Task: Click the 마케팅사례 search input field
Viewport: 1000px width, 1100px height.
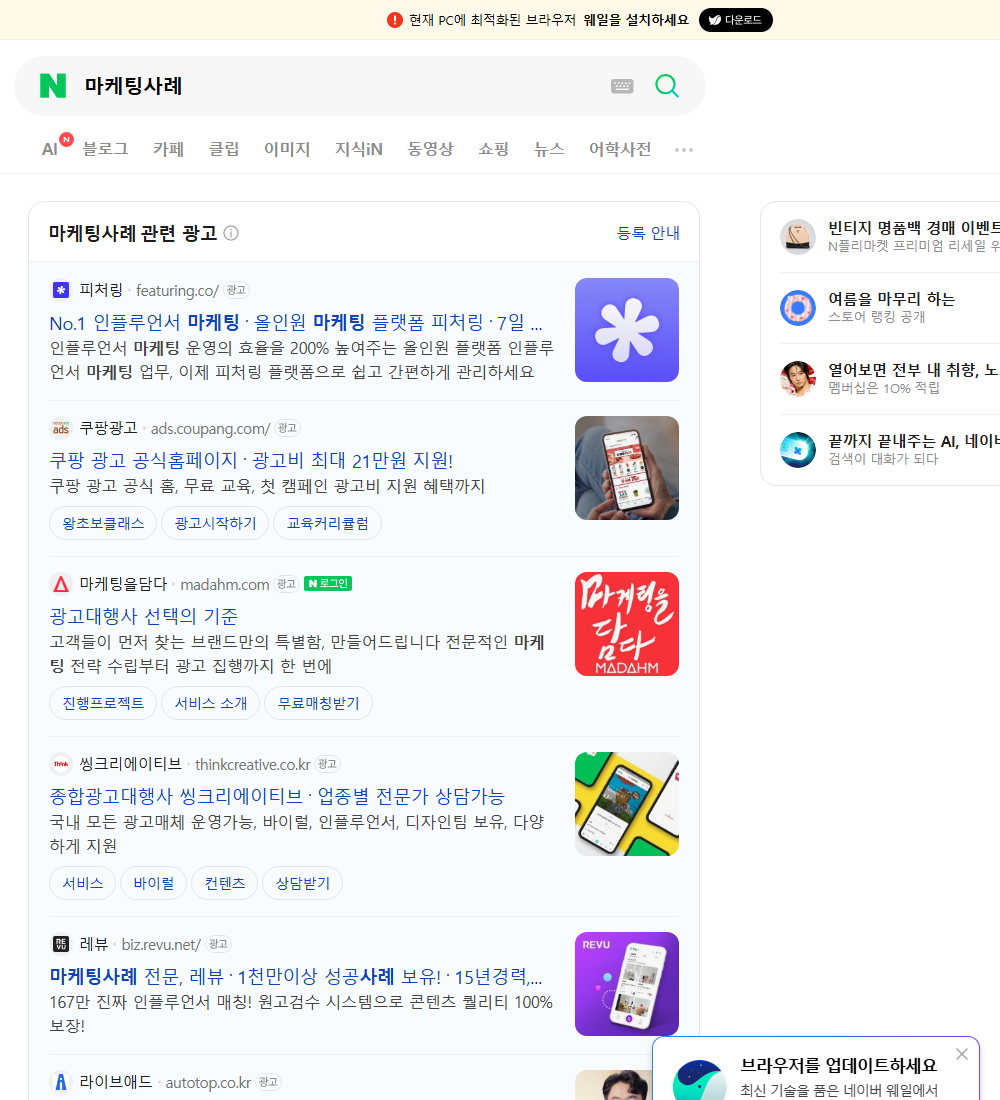Action: (340, 86)
